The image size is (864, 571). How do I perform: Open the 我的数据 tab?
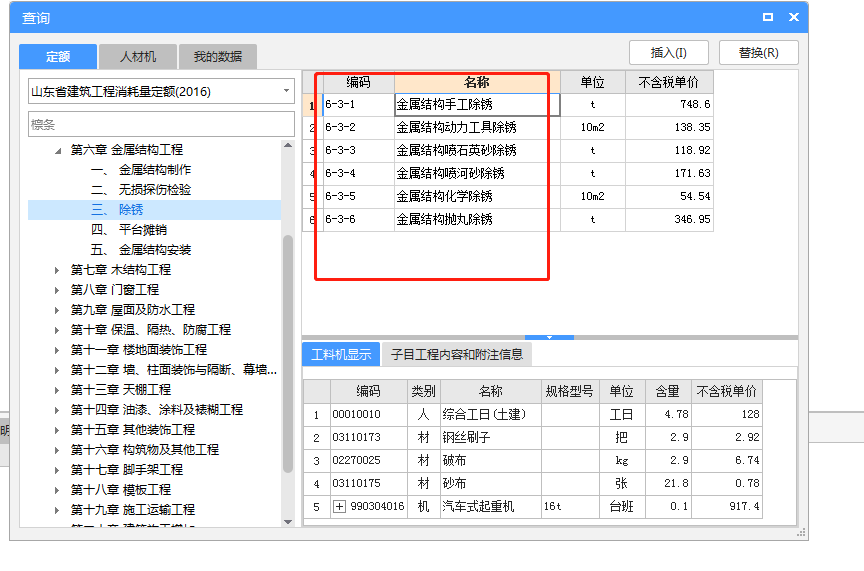coord(218,57)
